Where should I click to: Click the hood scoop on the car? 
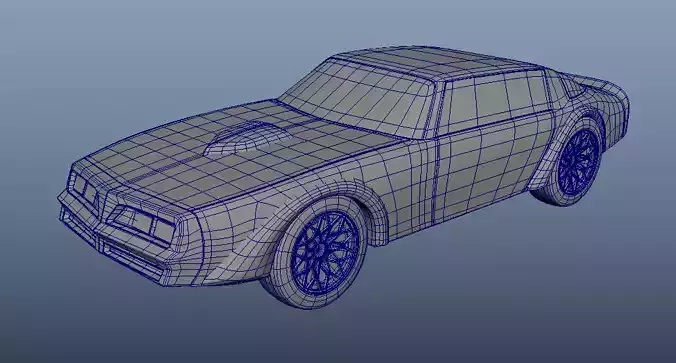[247, 139]
